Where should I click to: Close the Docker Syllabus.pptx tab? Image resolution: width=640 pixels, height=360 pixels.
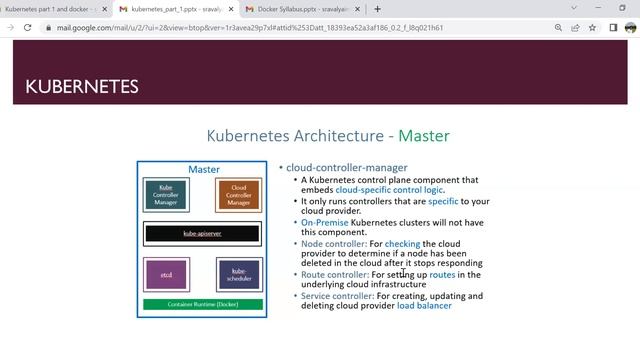click(358, 9)
